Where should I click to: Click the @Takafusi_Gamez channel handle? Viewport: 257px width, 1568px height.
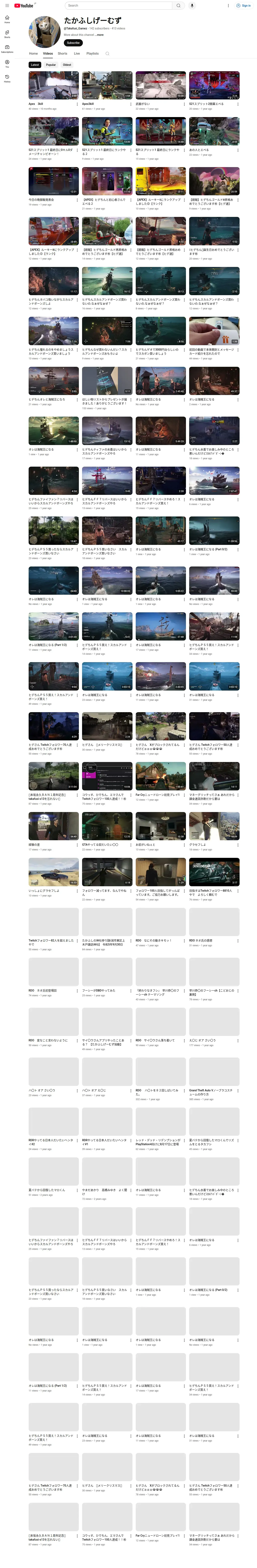pos(75,29)
